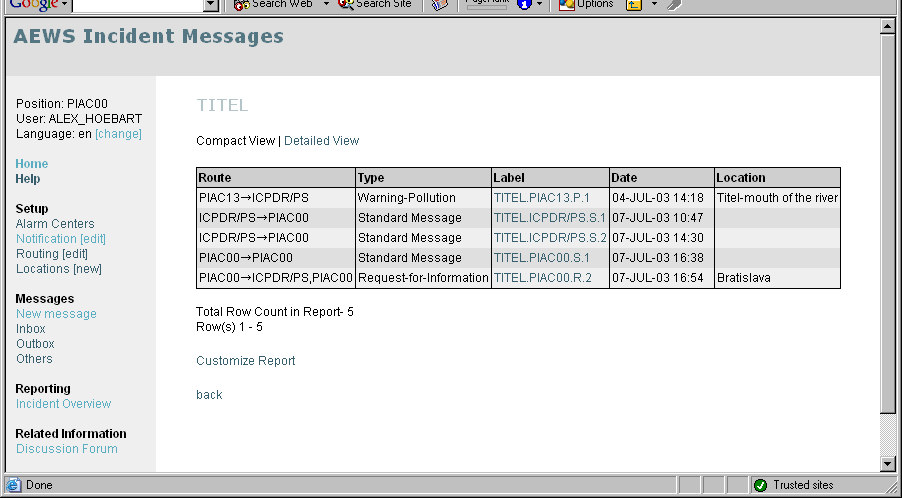Screen dimensions: 902x498
Task: Click the vertical scrollbar down arrow
Action: [887, 463]
